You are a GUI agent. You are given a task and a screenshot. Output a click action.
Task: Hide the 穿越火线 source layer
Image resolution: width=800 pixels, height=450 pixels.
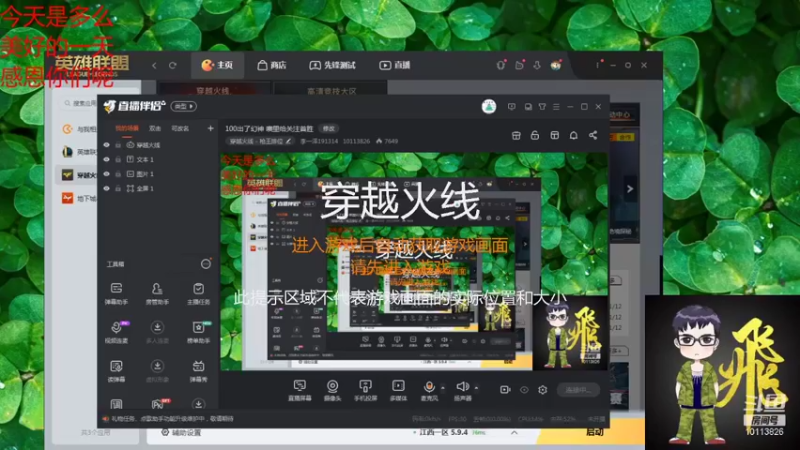[106, 145]
